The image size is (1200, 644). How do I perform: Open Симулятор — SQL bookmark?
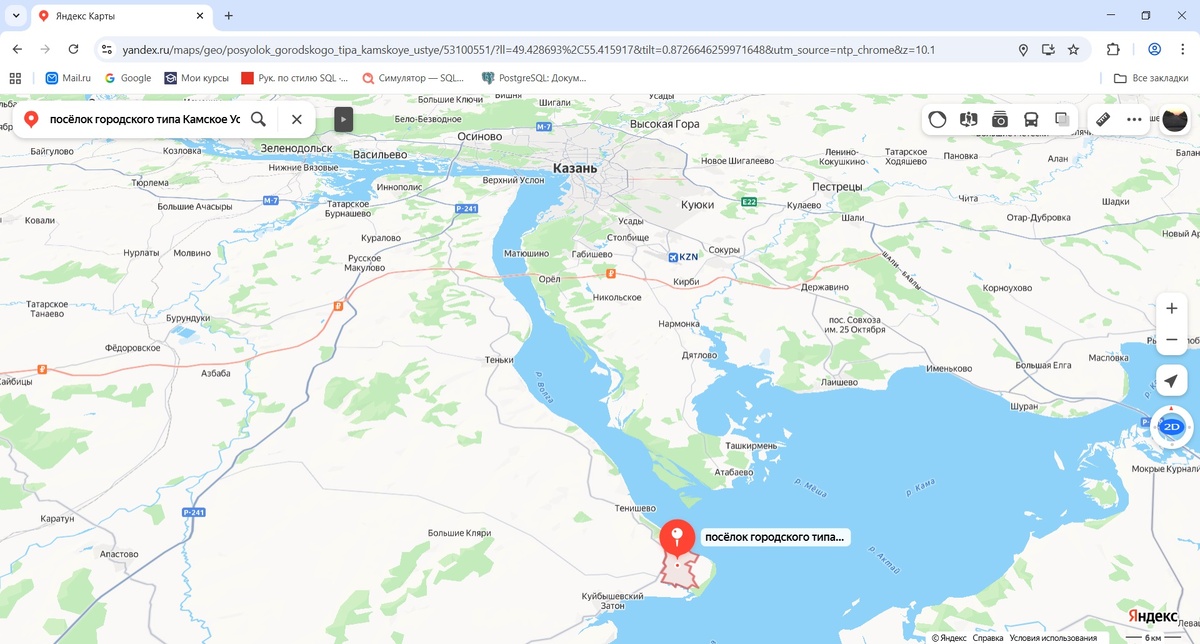(414, 77)
